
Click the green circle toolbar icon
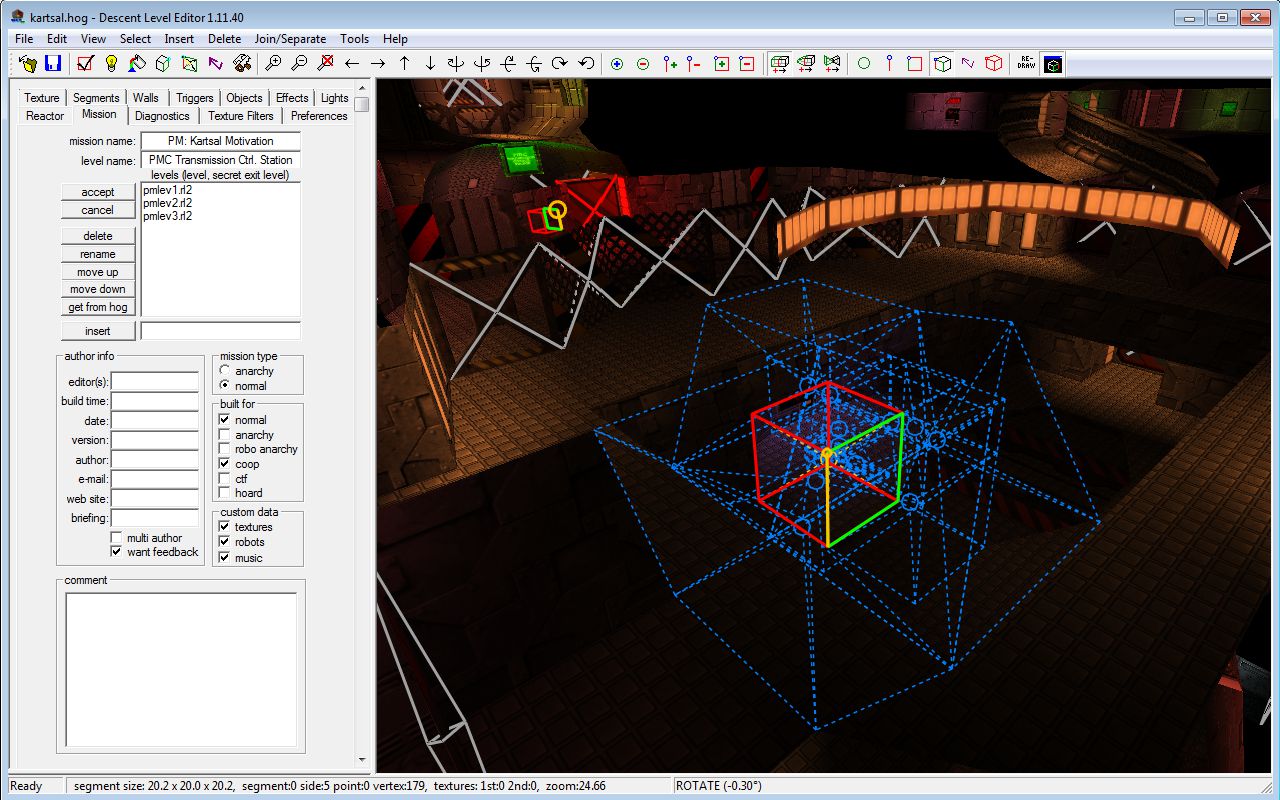point(864,64)
